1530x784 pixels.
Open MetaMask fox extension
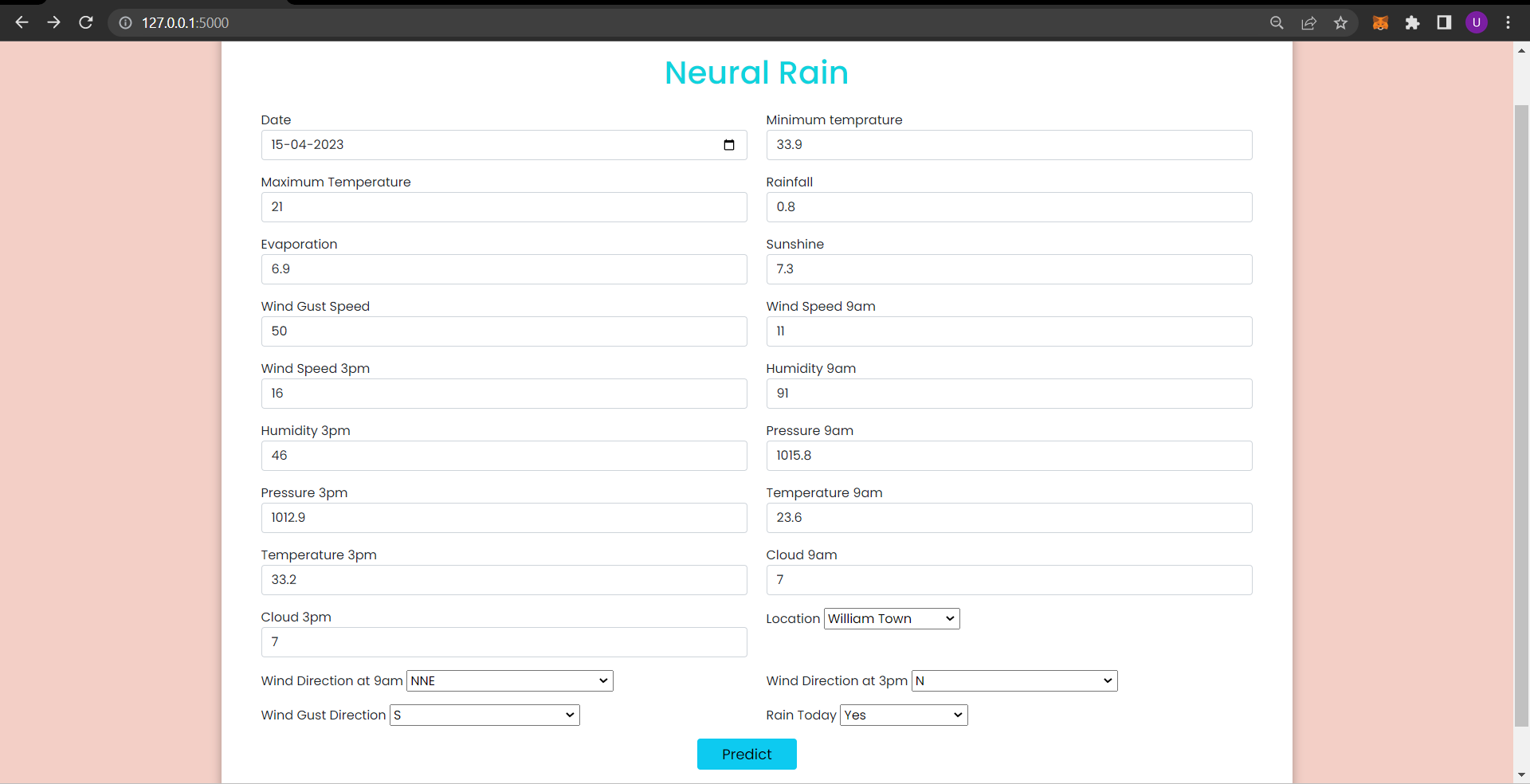tap(1380, 23)
